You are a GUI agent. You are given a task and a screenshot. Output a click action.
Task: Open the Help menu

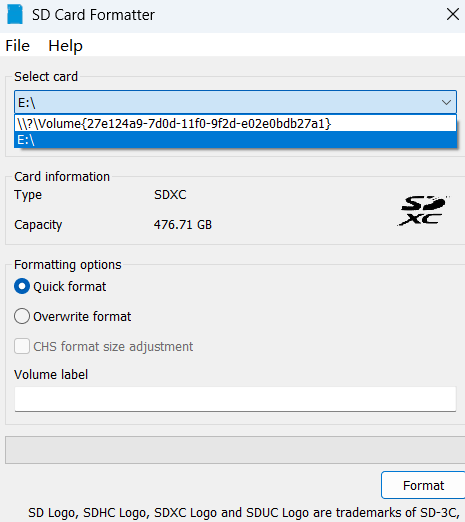pyautogui.click(x=65, y=45)
